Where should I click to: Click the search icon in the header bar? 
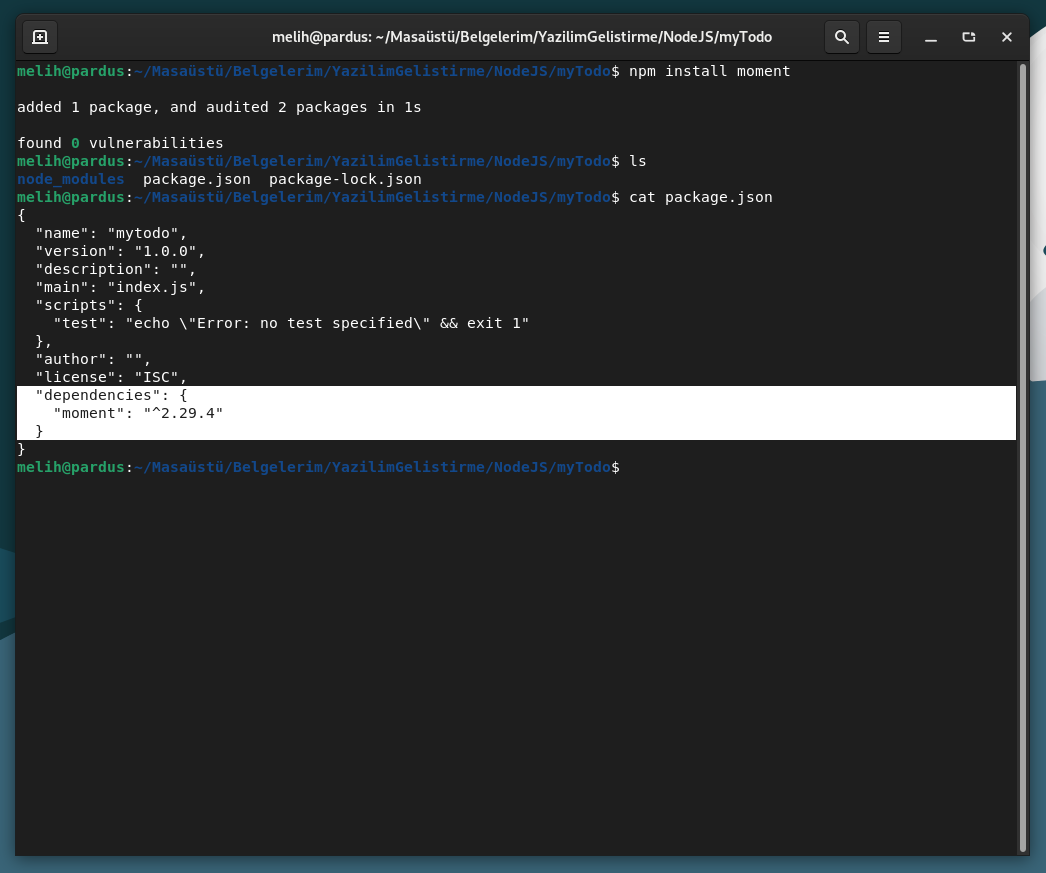point(842,37)
